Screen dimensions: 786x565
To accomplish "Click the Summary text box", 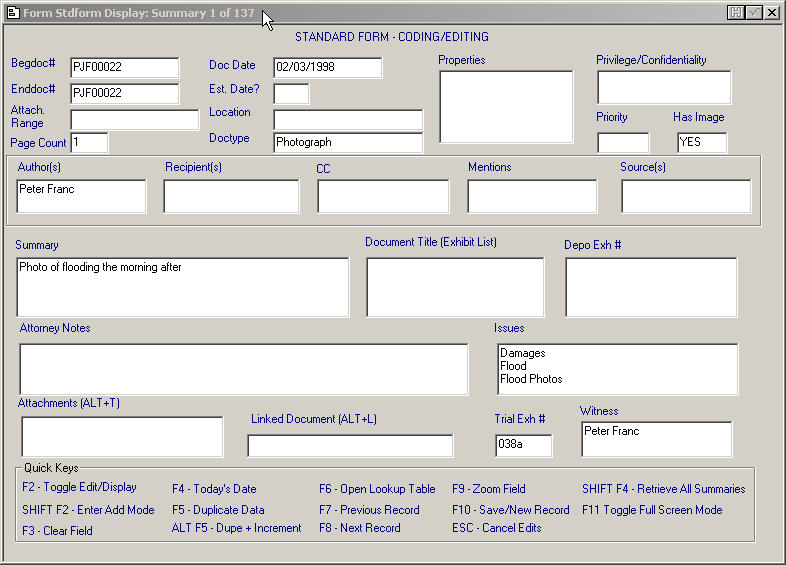I will (x=182, y=287).
